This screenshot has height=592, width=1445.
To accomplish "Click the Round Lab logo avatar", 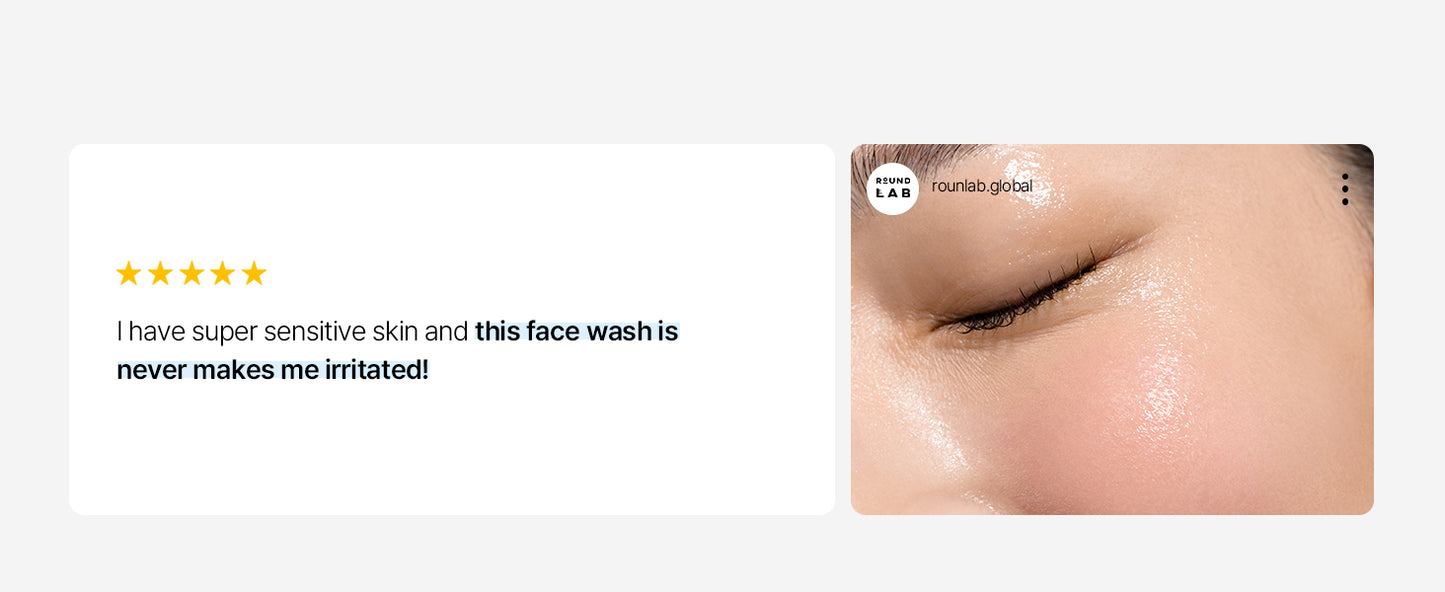I will click(892, 188).
